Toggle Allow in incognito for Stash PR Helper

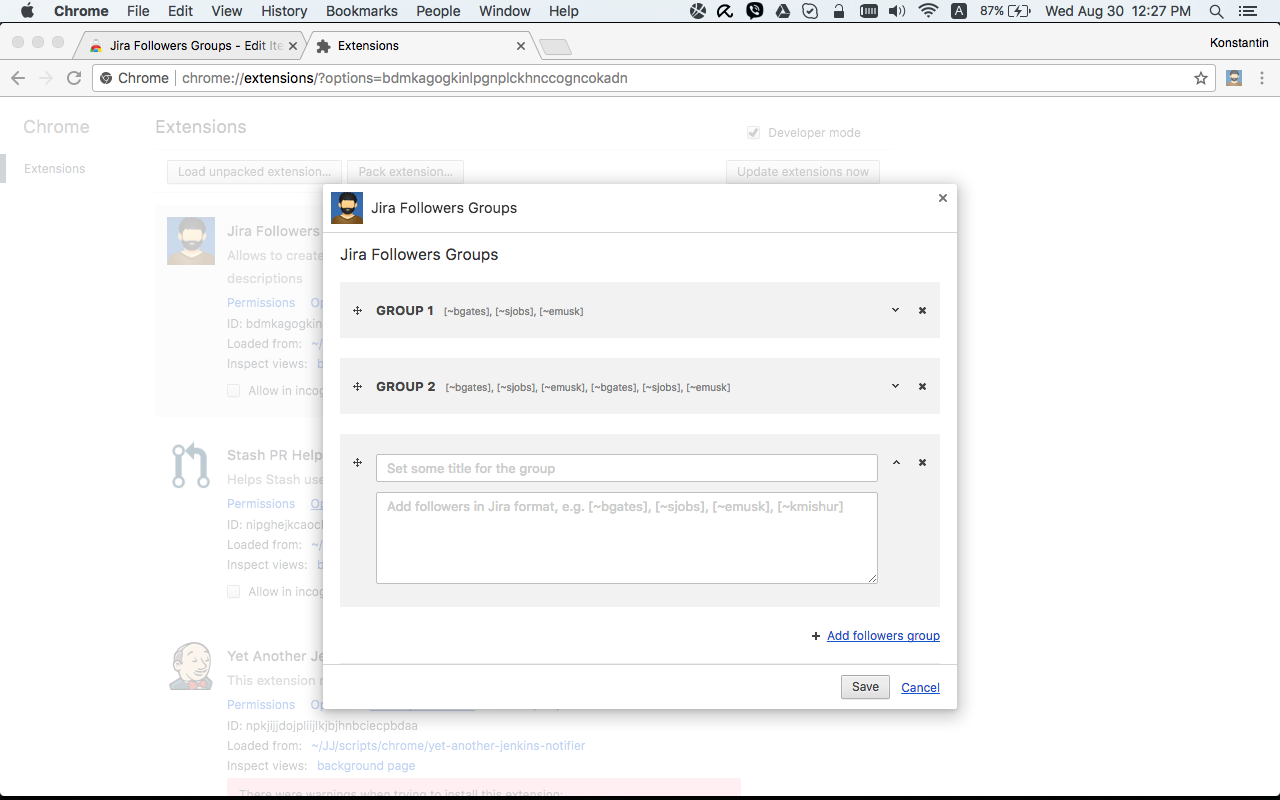(233, 592)
